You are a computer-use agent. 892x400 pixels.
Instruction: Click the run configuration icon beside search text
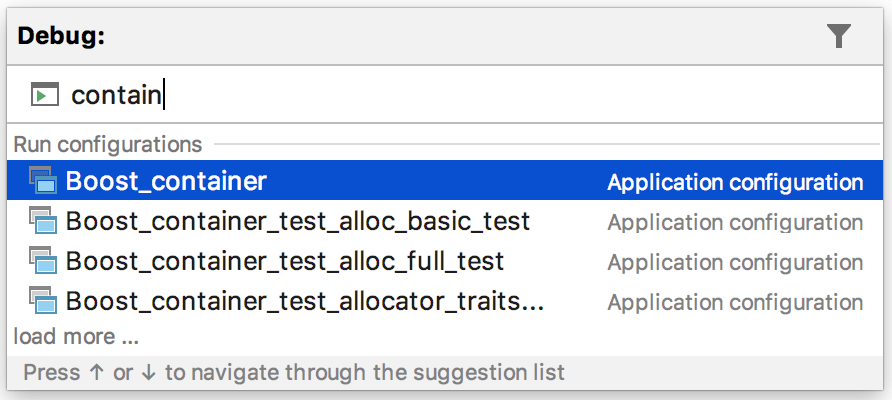pyautogui.click(x=45, y=95)
